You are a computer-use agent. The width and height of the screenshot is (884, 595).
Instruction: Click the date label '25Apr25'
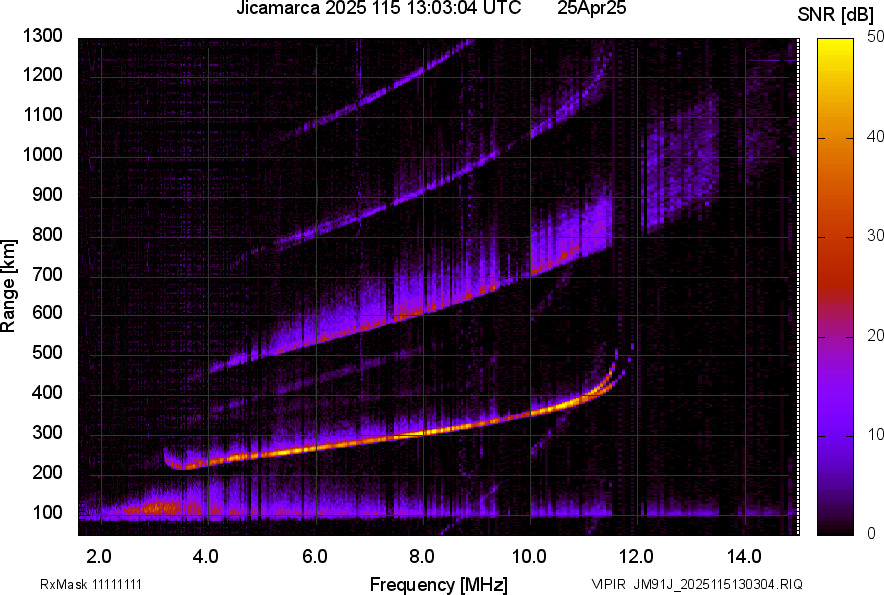(591, 8)
